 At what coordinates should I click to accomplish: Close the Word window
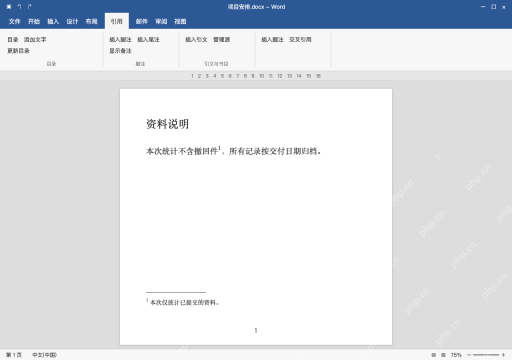504,7
